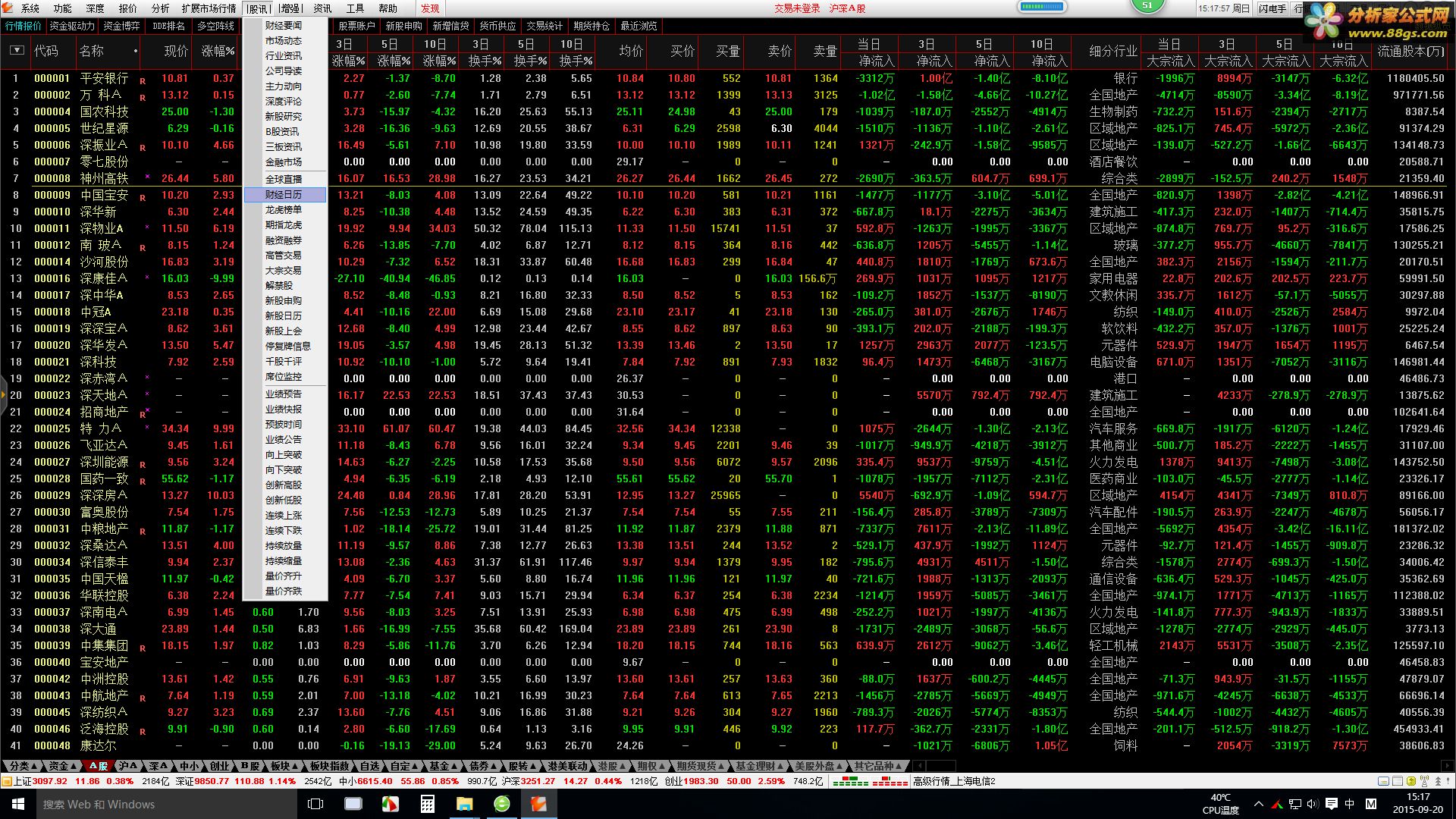
Task: Click the small yellow icon before 上证 index
Action: point(7,781)
